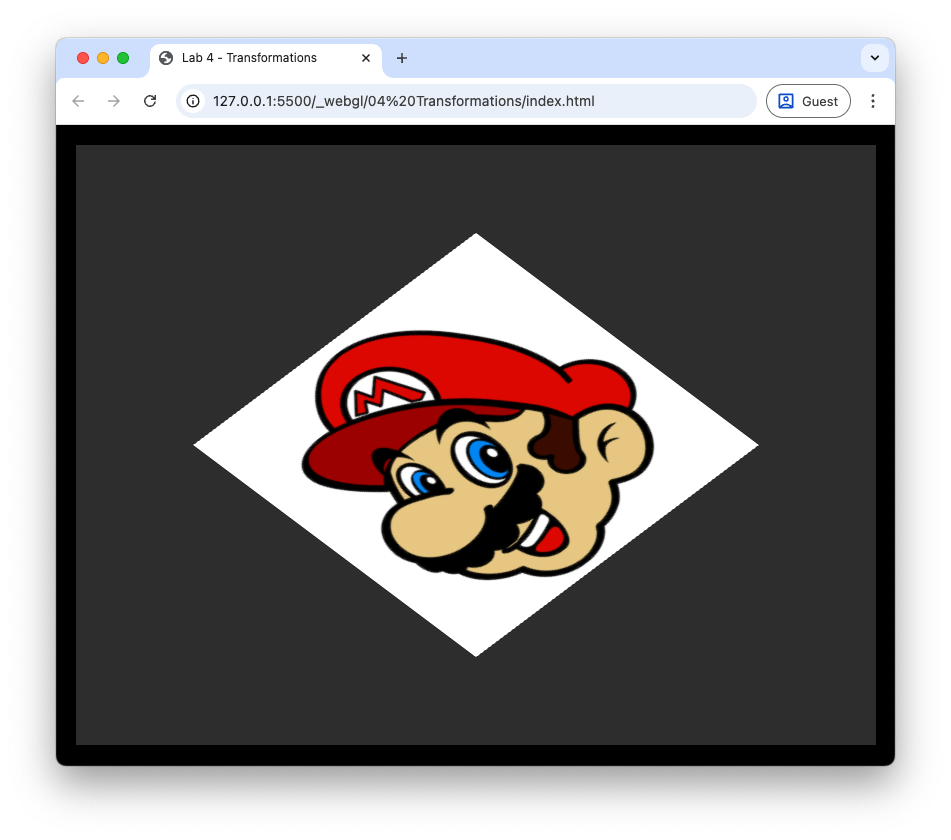Click the red close window button
Viewport: 951px width, 840px height.
(x=83, y=58)
